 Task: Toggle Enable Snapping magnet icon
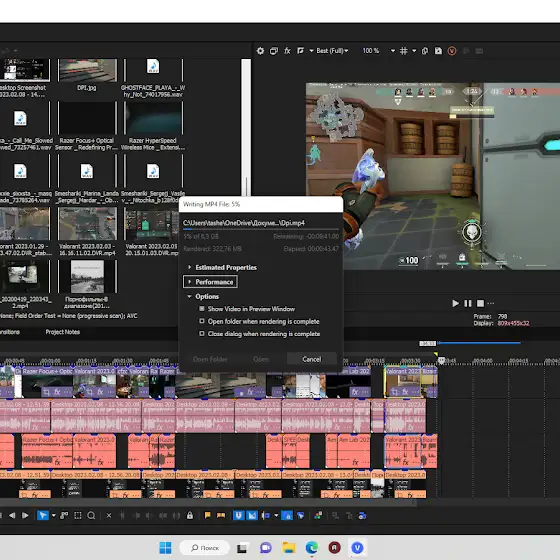coord(239,515)
